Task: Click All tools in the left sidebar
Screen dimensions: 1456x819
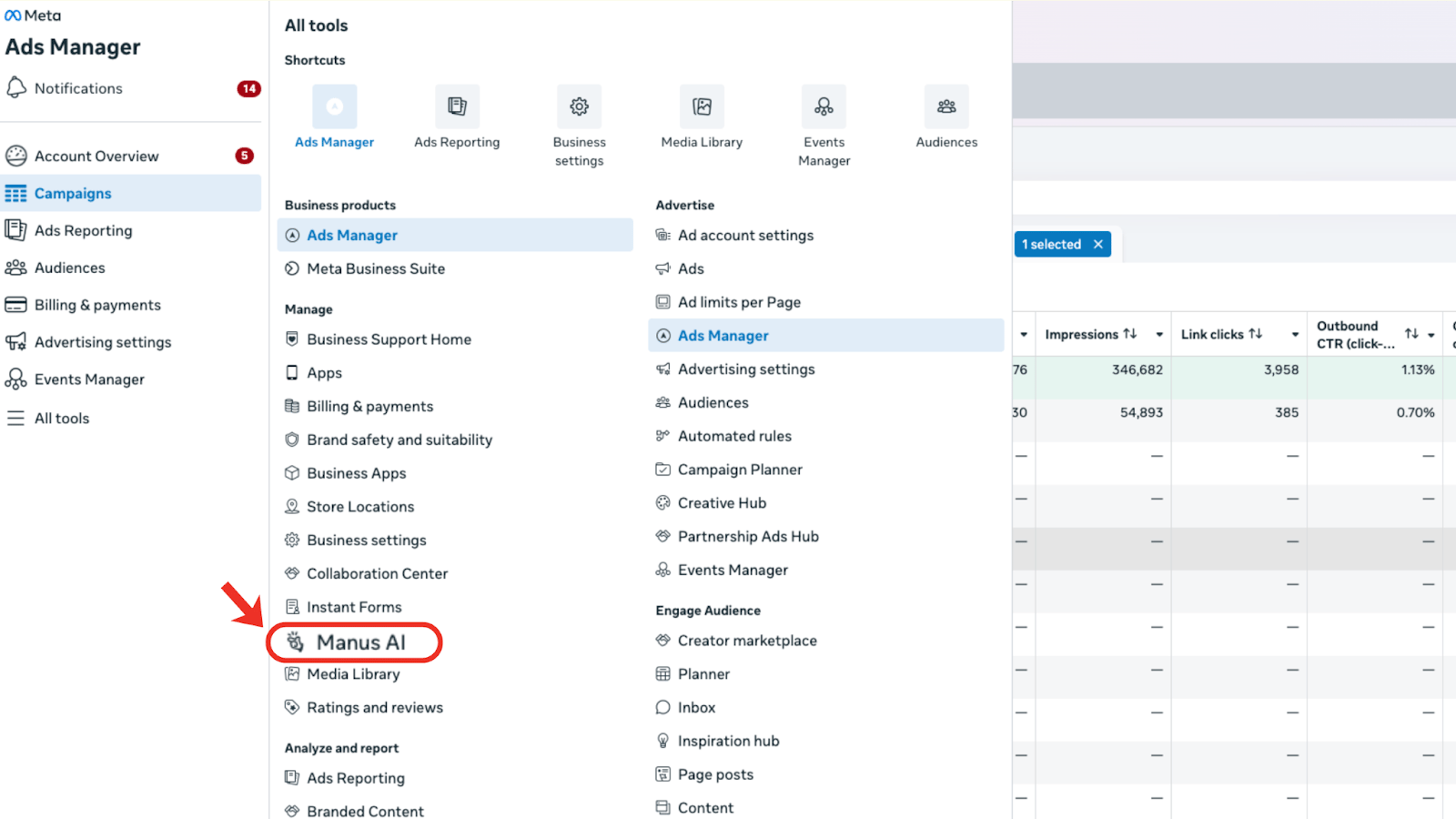Action: (62, 419)
